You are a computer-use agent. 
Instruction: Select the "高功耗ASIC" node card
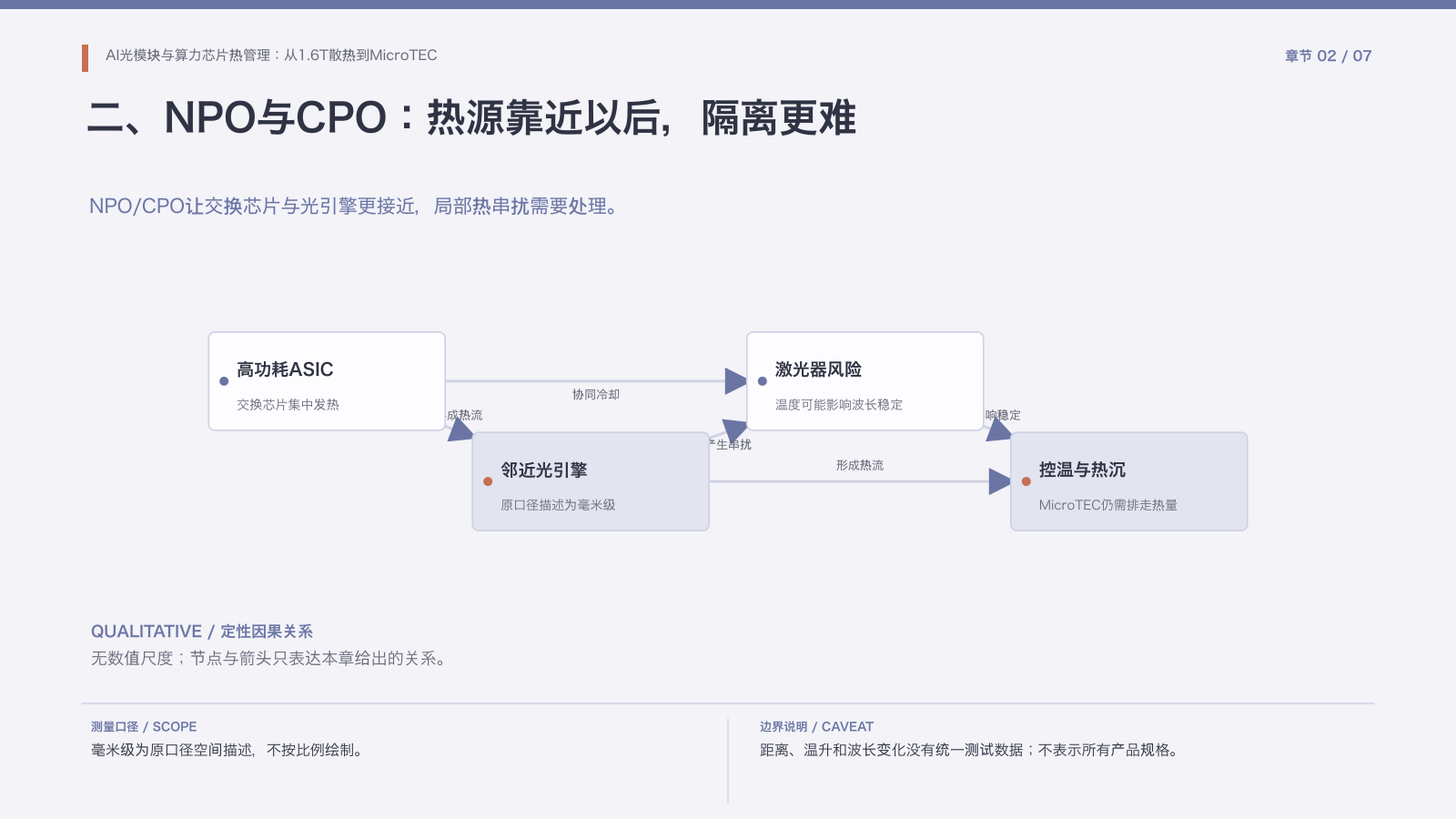coord(327,381)
